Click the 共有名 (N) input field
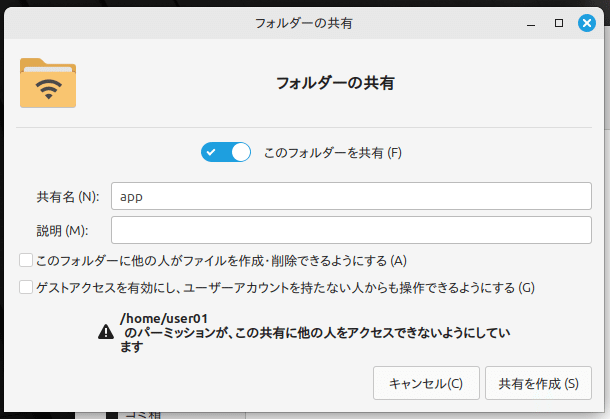The height and width of the screenshot is (419, 610). pyautogui.click(x=351, y=196)
